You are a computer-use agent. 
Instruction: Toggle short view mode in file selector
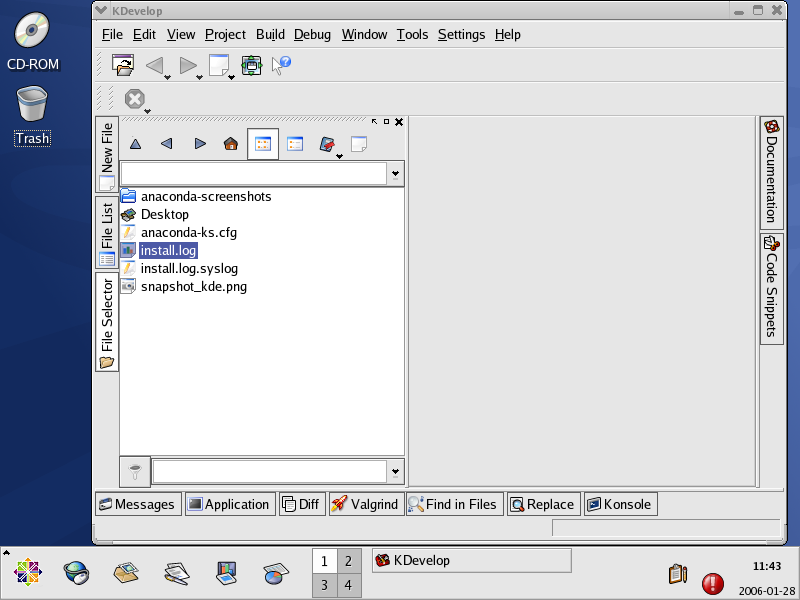tap(263, 144)
